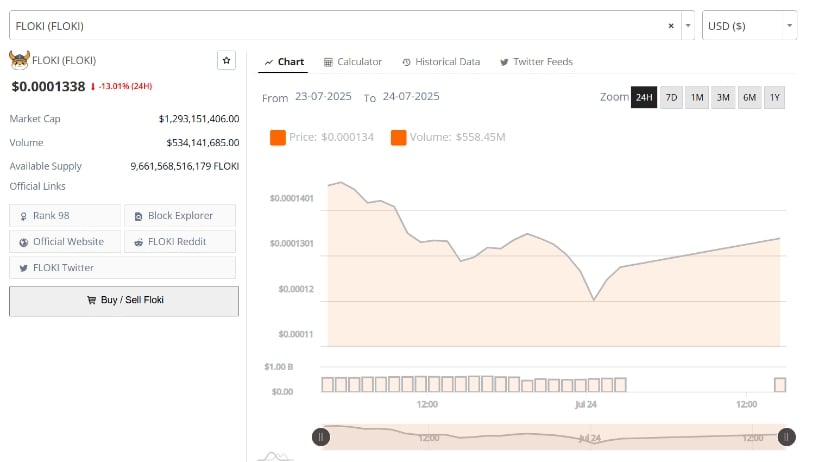Open the Calculator tab
This screenshot has width=825, height=462.
click(x=353, y=62)
